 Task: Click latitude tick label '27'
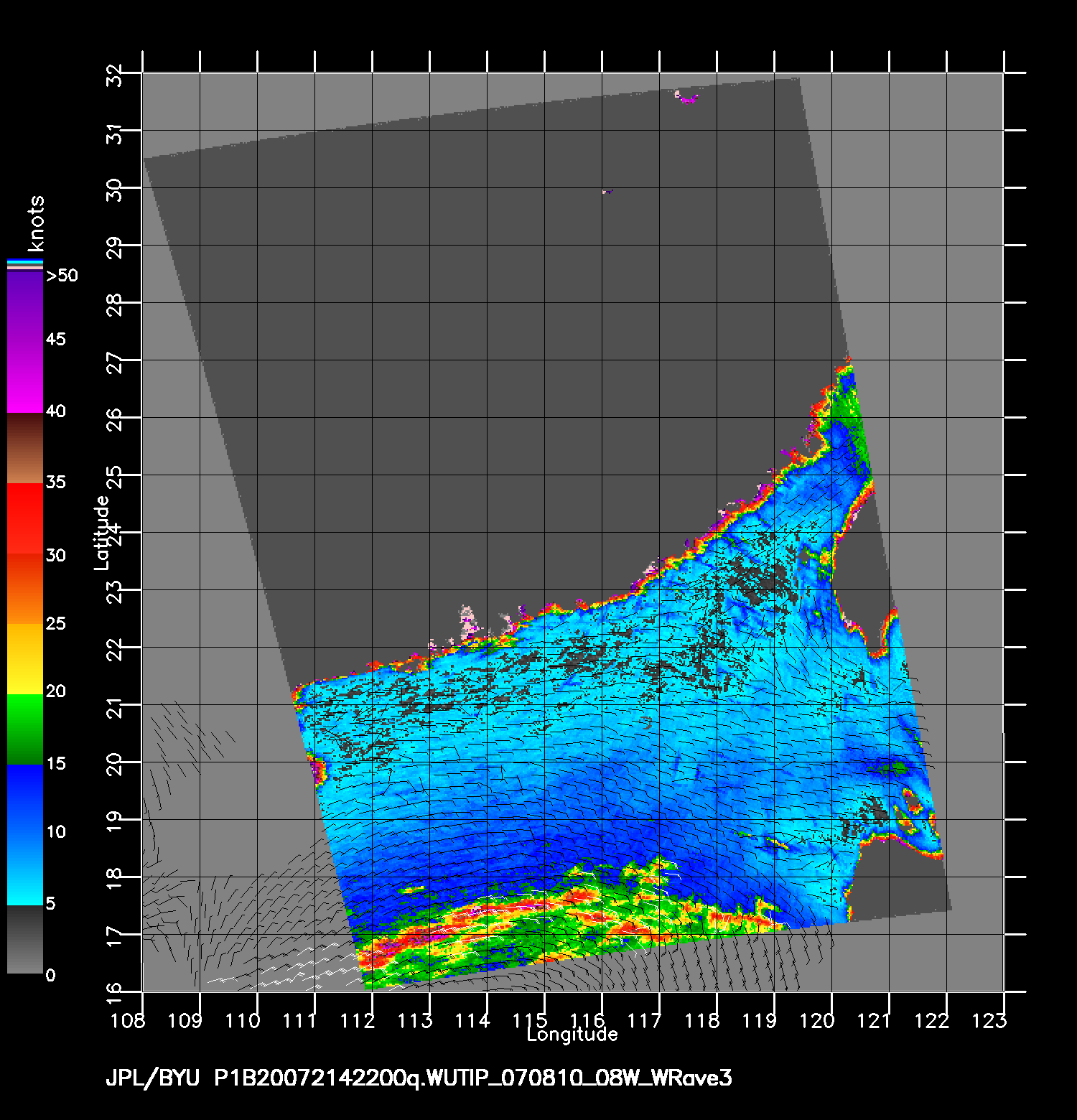coord(113,362)
